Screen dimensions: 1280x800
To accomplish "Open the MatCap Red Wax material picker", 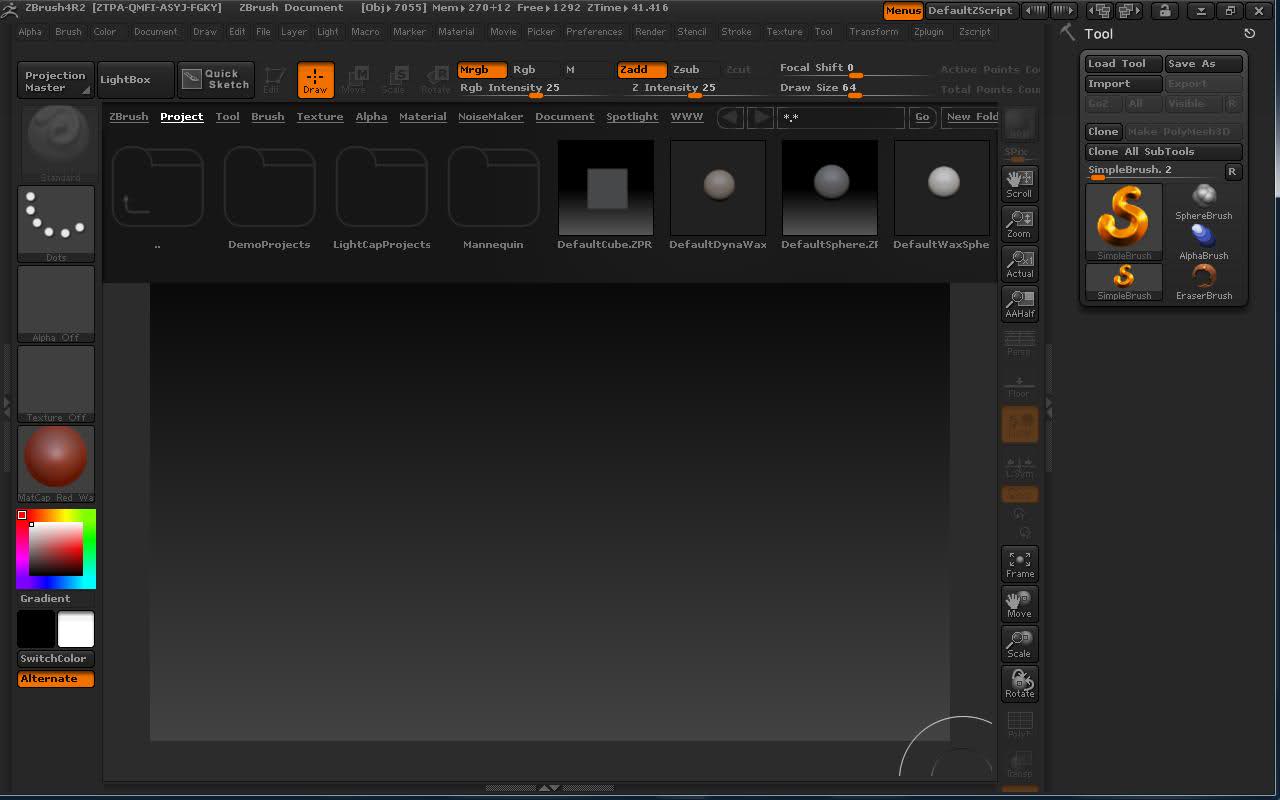I will [56, 464].
